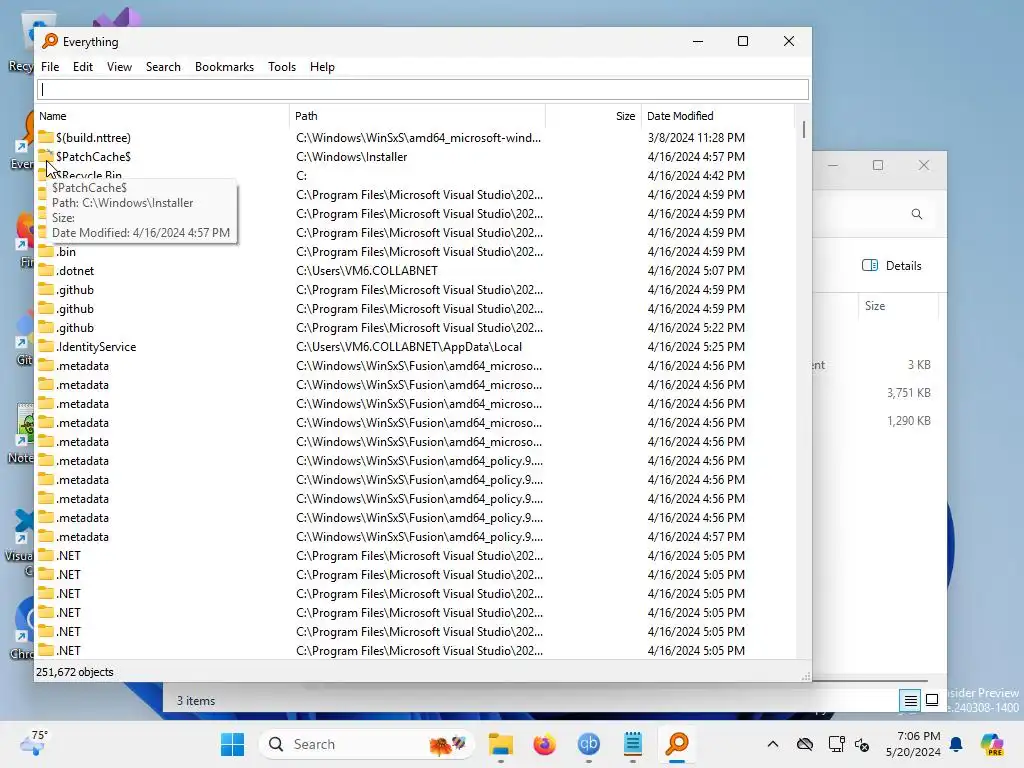
Task: Click the network display tray icon
Action: pyautogui.click(x=836, y=744)
